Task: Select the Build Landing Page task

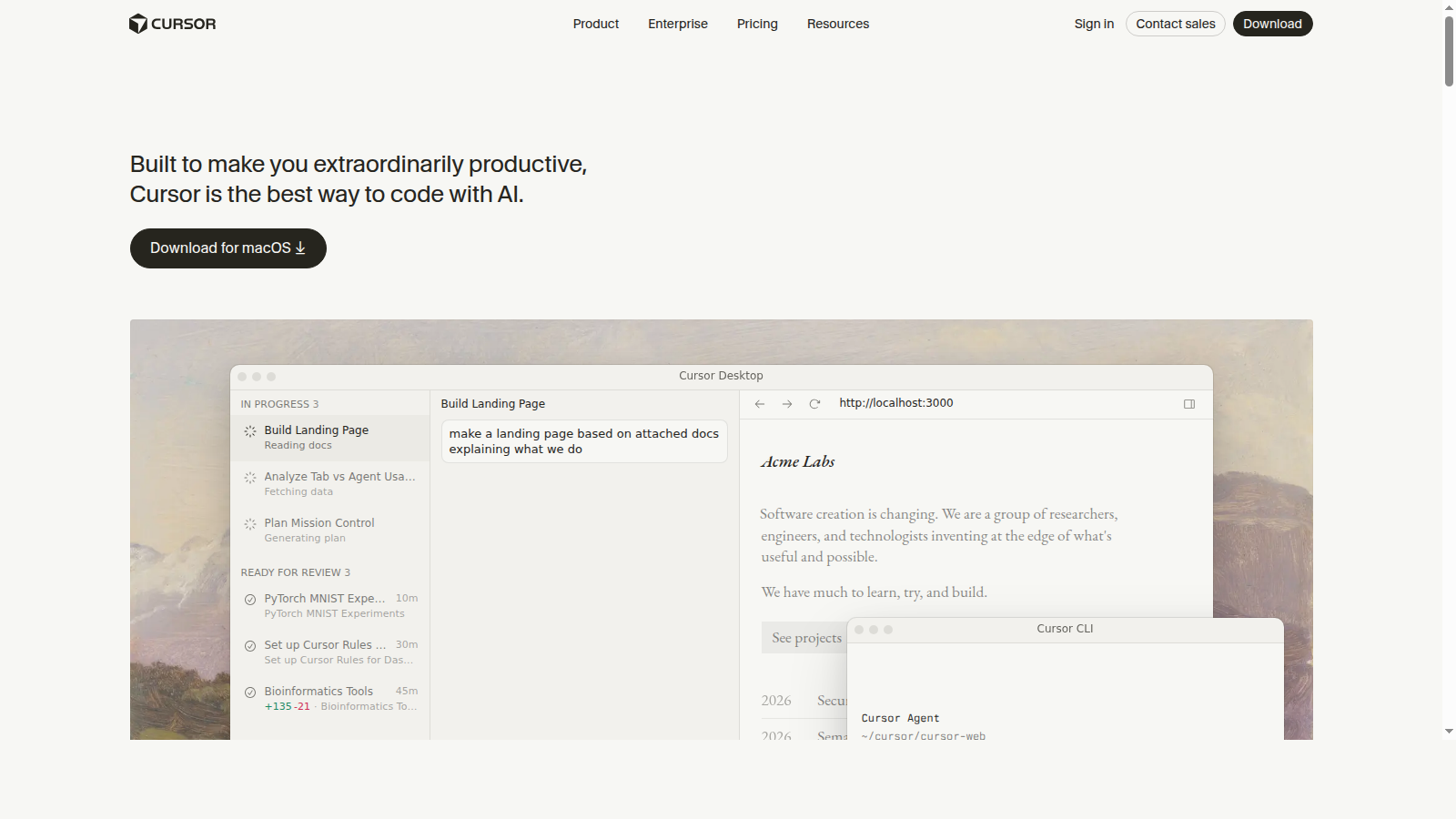Action: [x=330, y=438]
